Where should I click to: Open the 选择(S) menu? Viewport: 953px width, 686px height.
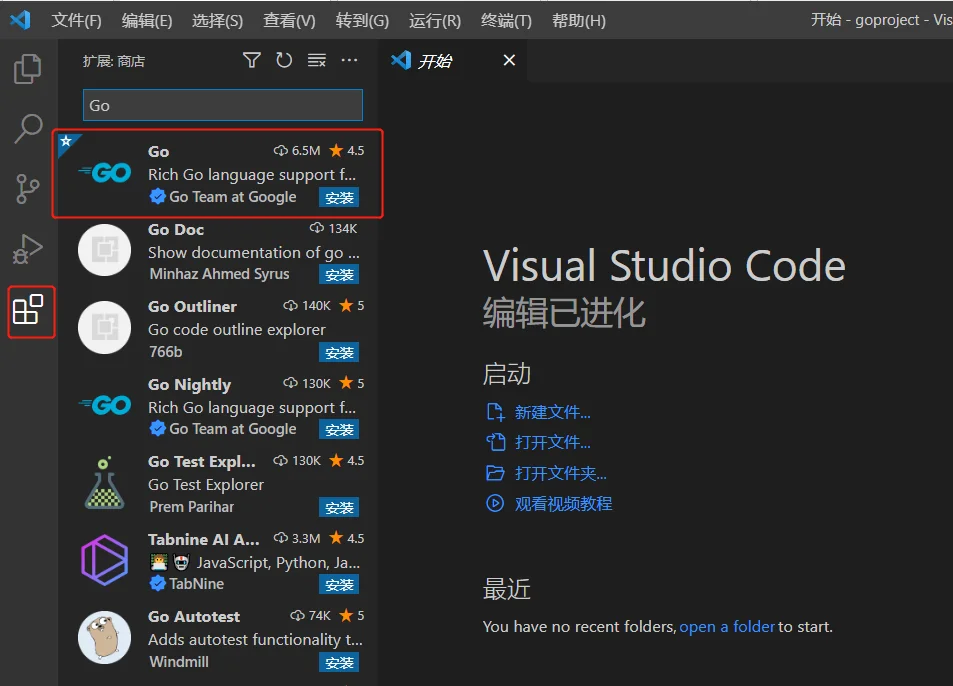point(217,21)
